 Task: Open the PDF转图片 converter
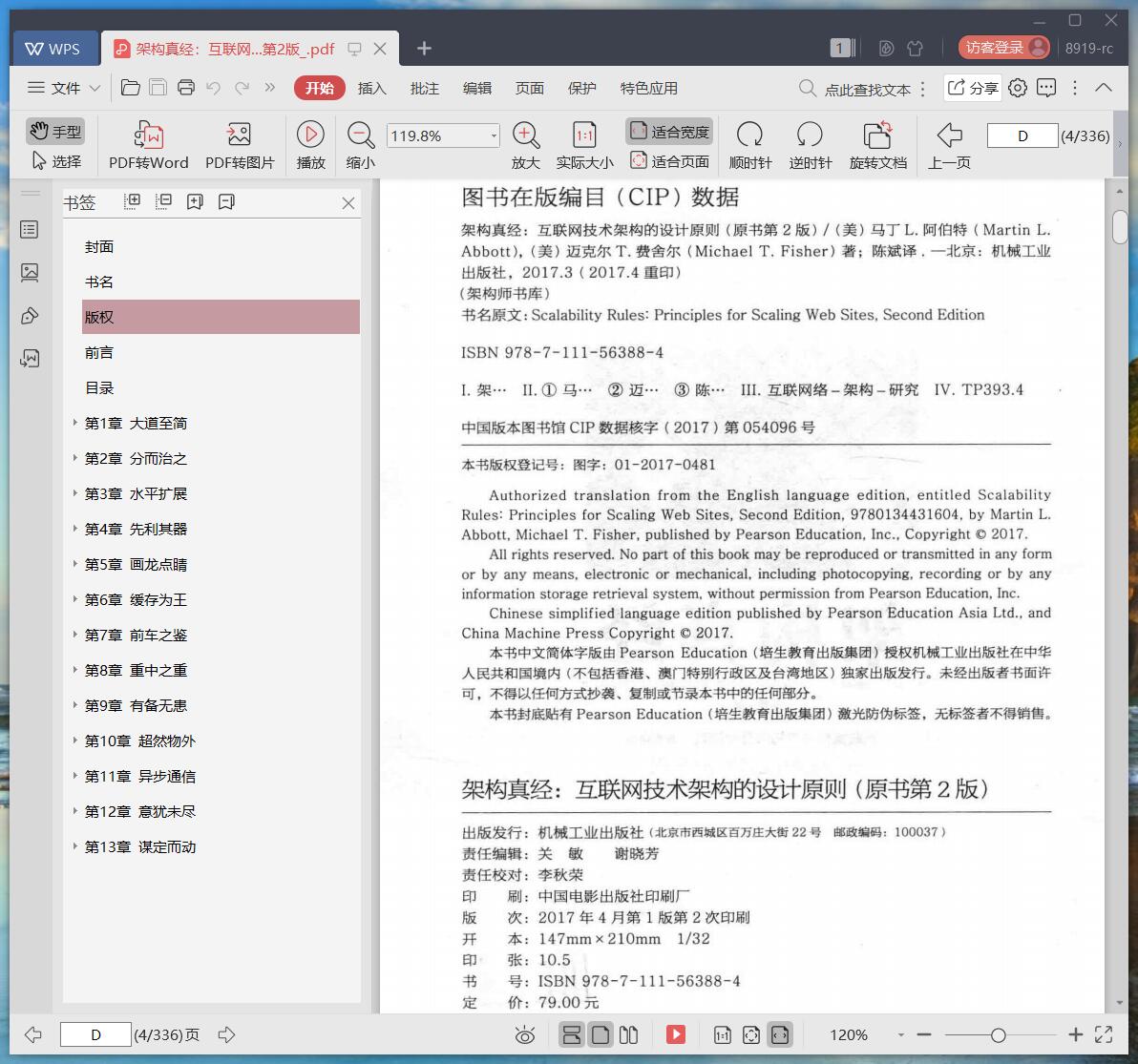(240, 145)
